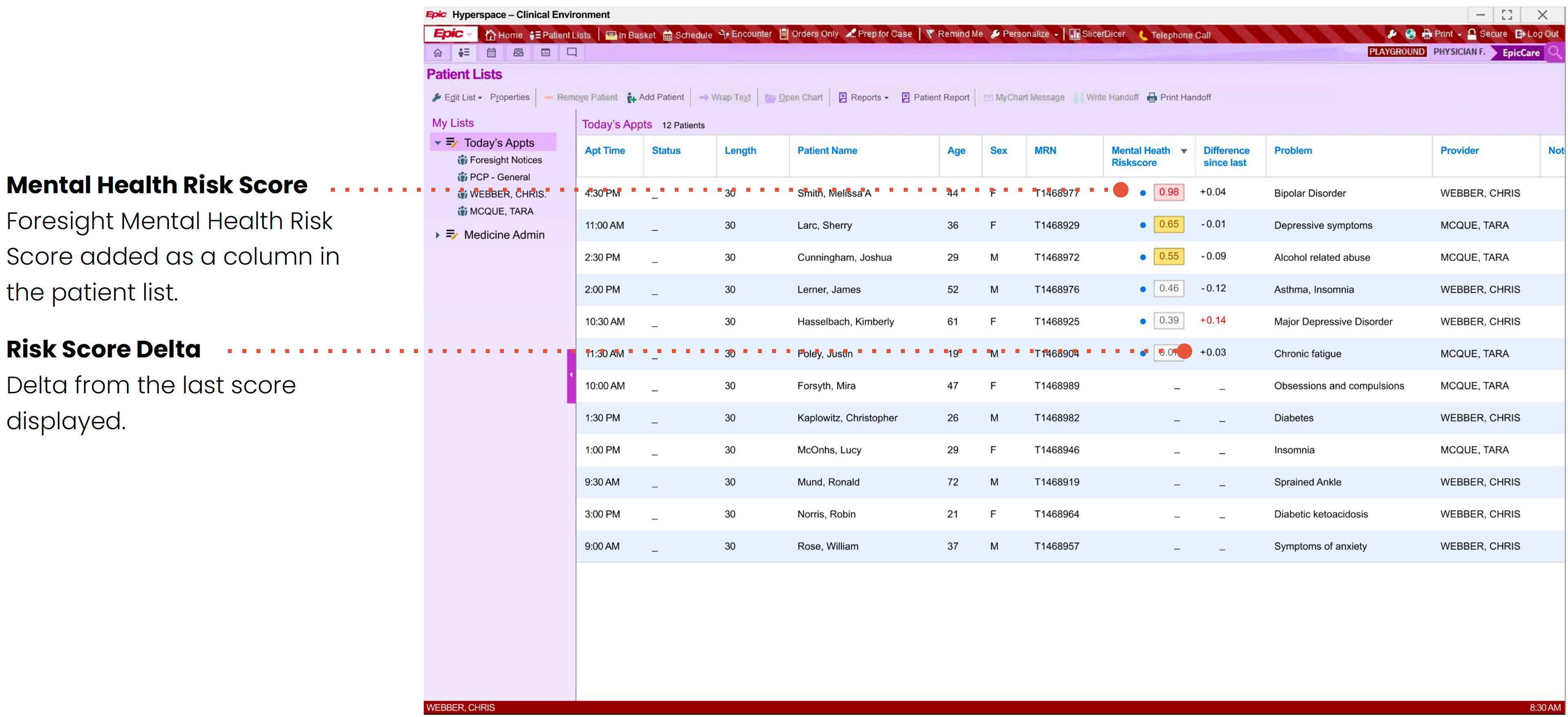Image resolution: width=1568 pixels, height=717 pixels.
Task: Start an Encounter from the toolbar
Action: pyautogui.click(x=745, y=34)
